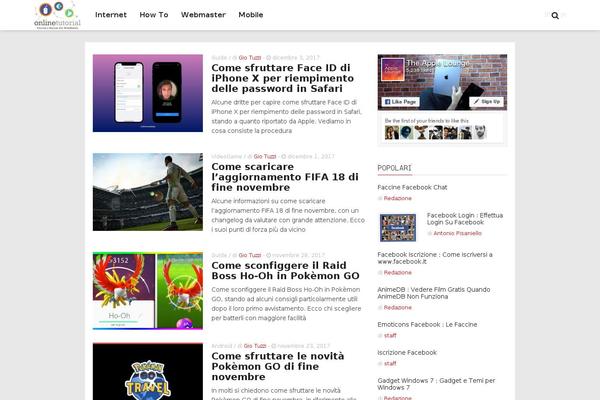Open Facebook Login Effettua Login post
Screen dimensions: 600x400
coord(465,219)
